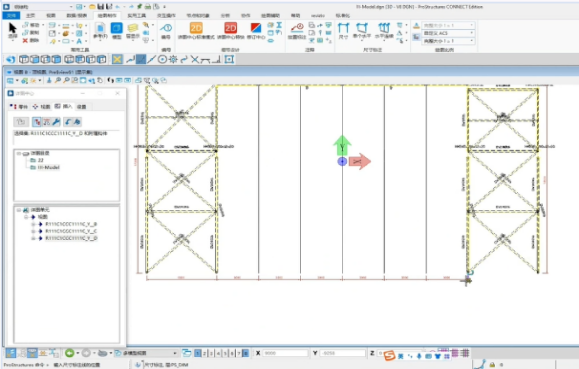Click the square bracket snap icon

point(229,59)
